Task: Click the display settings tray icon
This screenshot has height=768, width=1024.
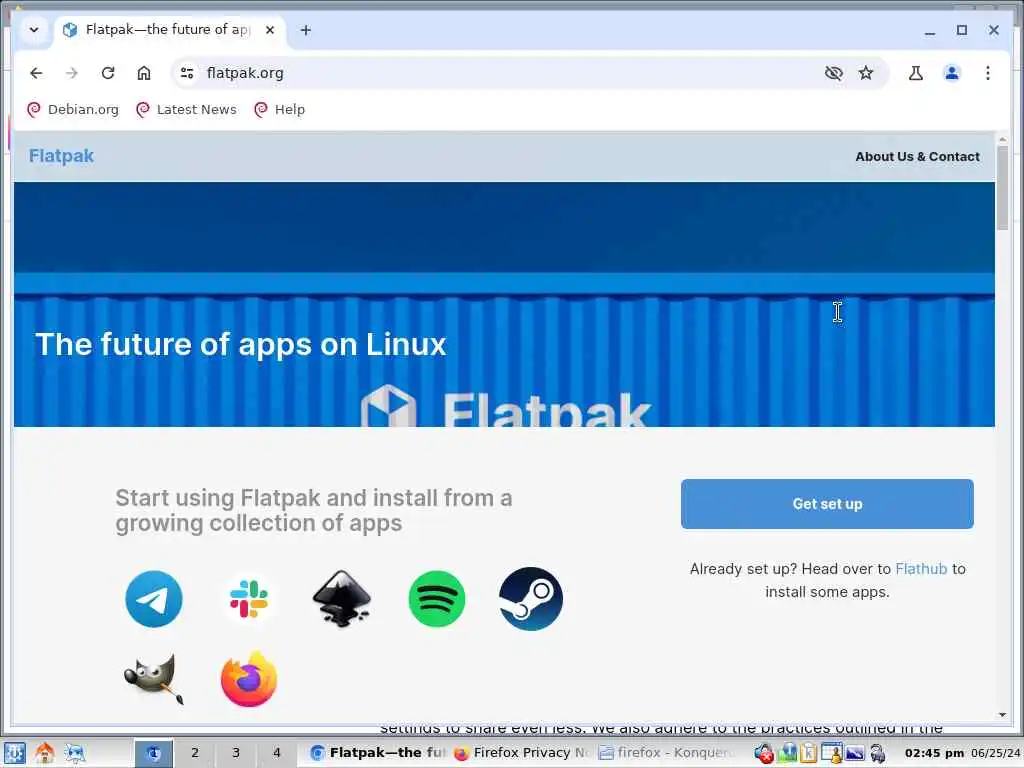Action: point(855,753)
